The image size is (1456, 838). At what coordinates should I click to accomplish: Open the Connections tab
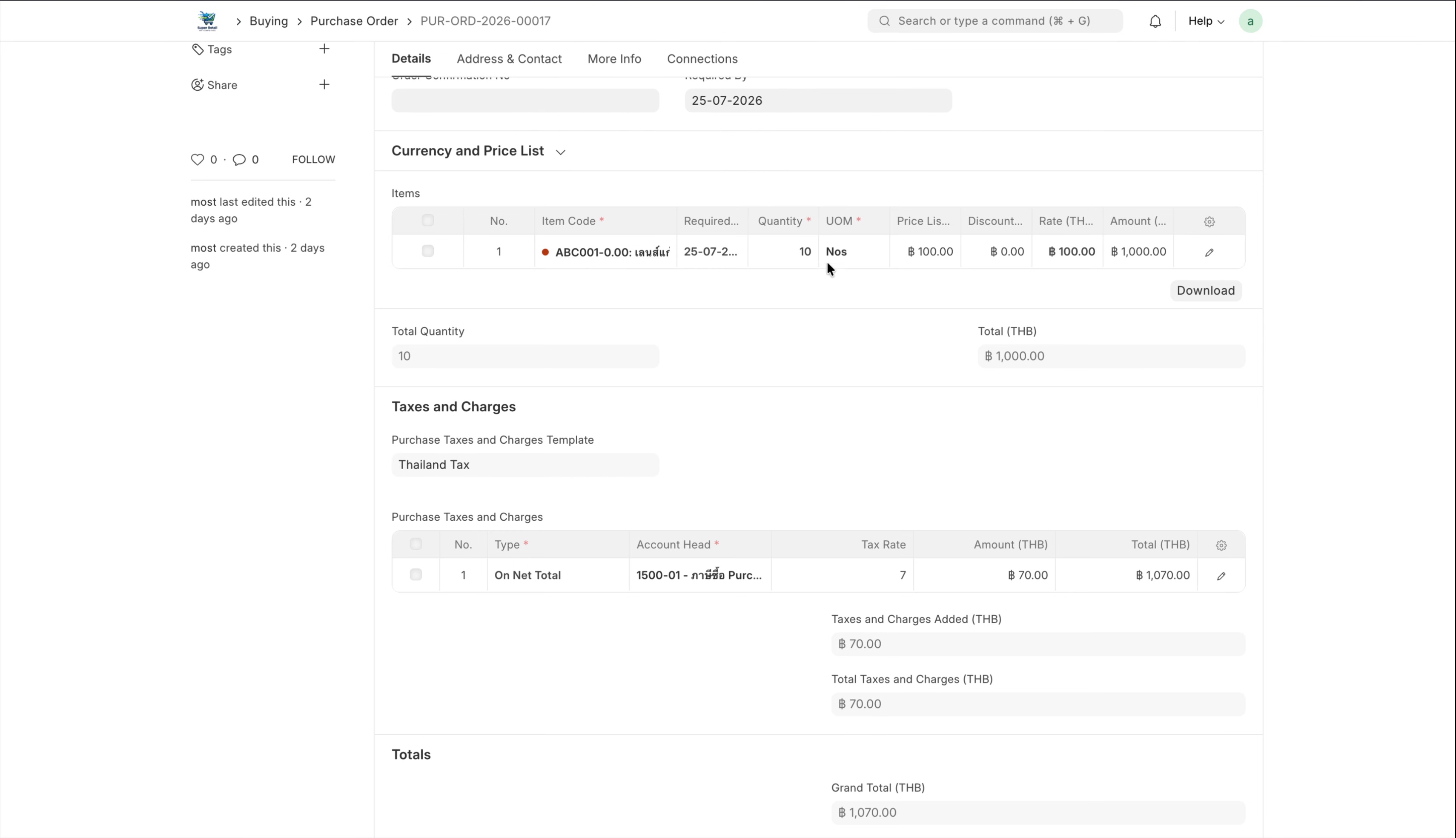(702, 59)
